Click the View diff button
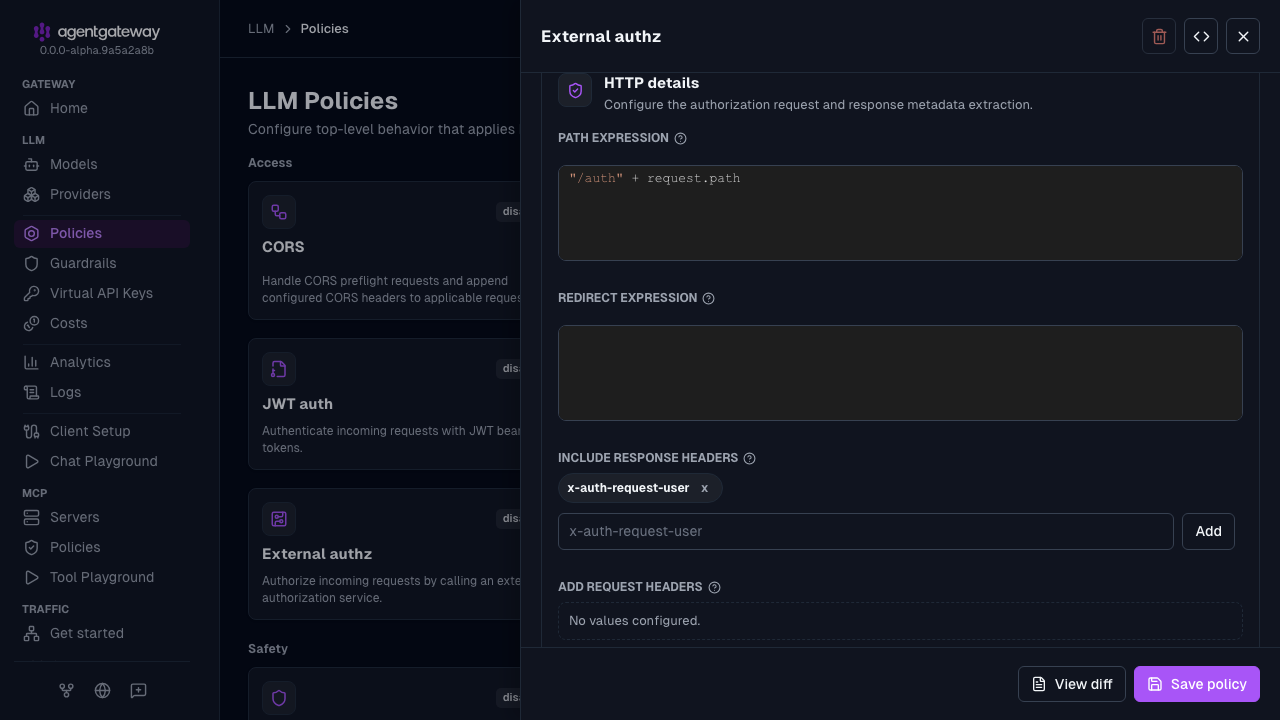1280x720 pixels. [x=1072, y=684]
